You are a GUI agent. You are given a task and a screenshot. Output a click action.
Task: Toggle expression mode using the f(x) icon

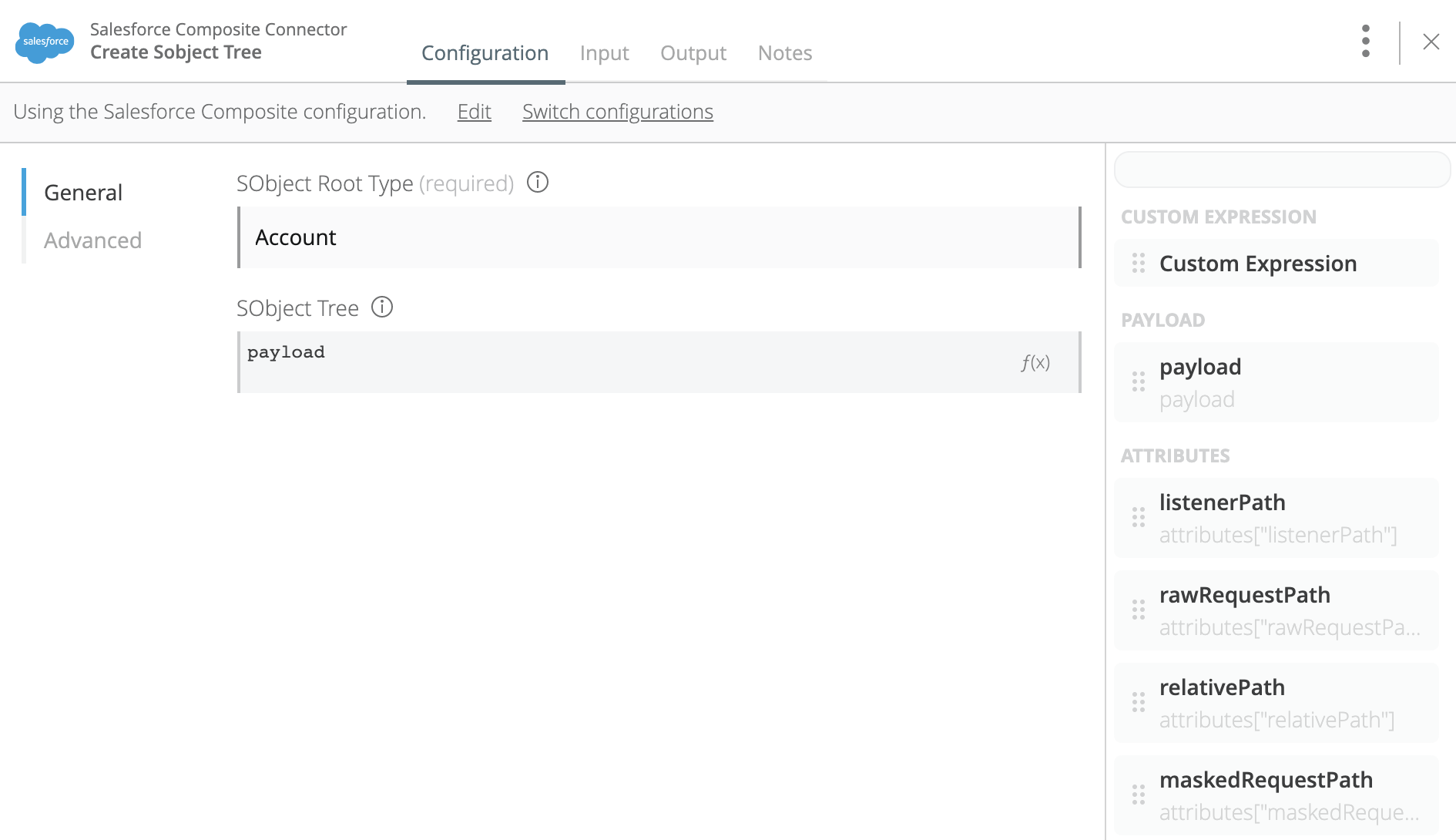click(1035, 362)
